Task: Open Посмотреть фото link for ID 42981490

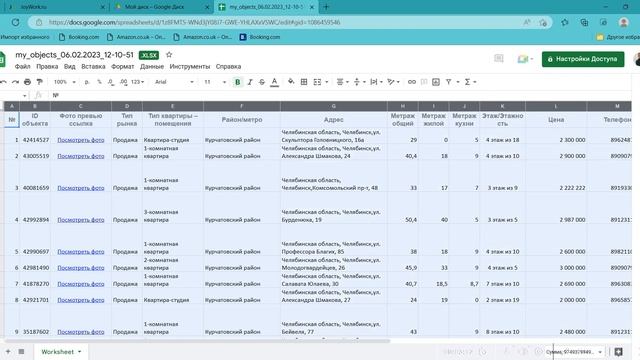Action: 81,268
